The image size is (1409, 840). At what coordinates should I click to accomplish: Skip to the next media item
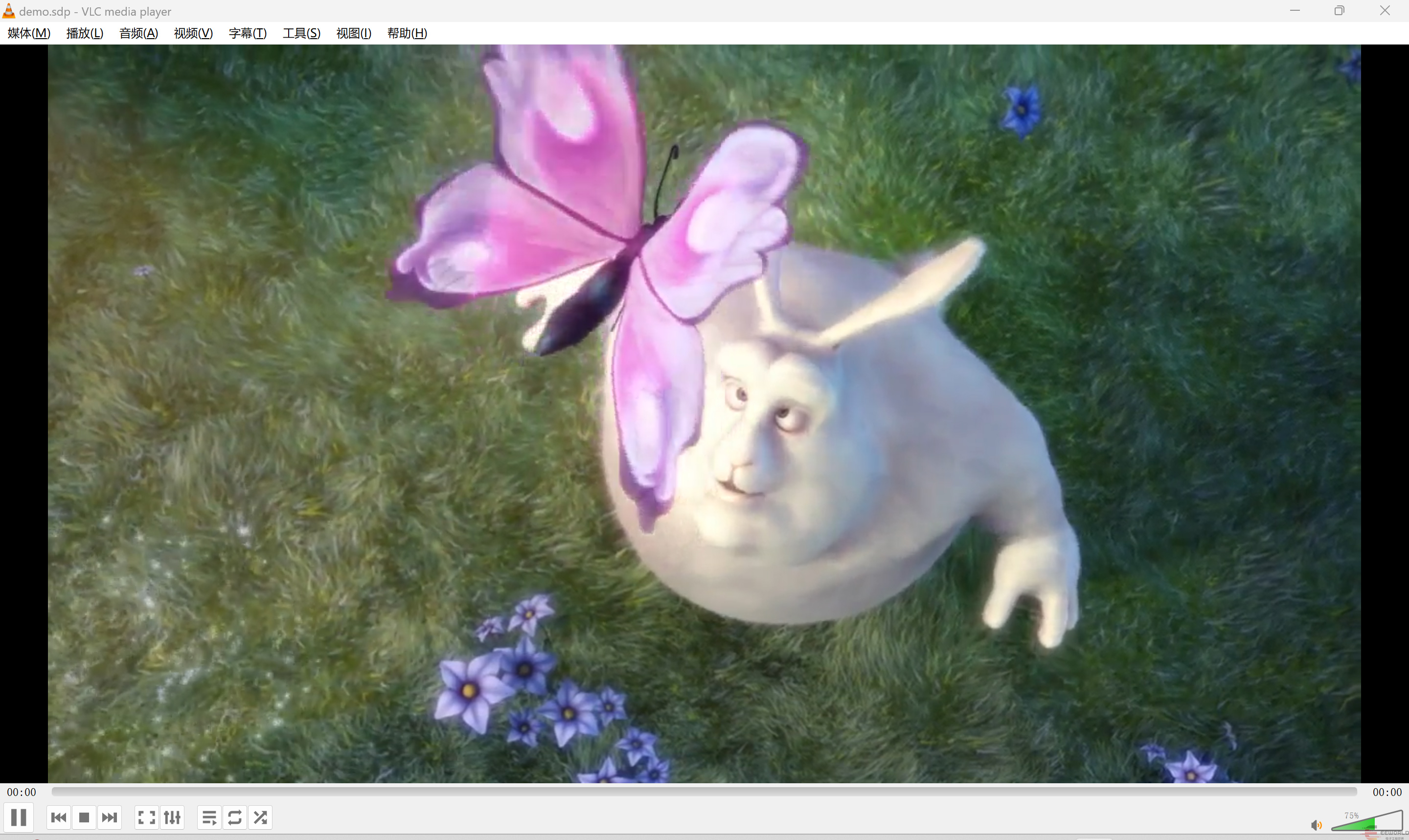(x=109, y=817)
